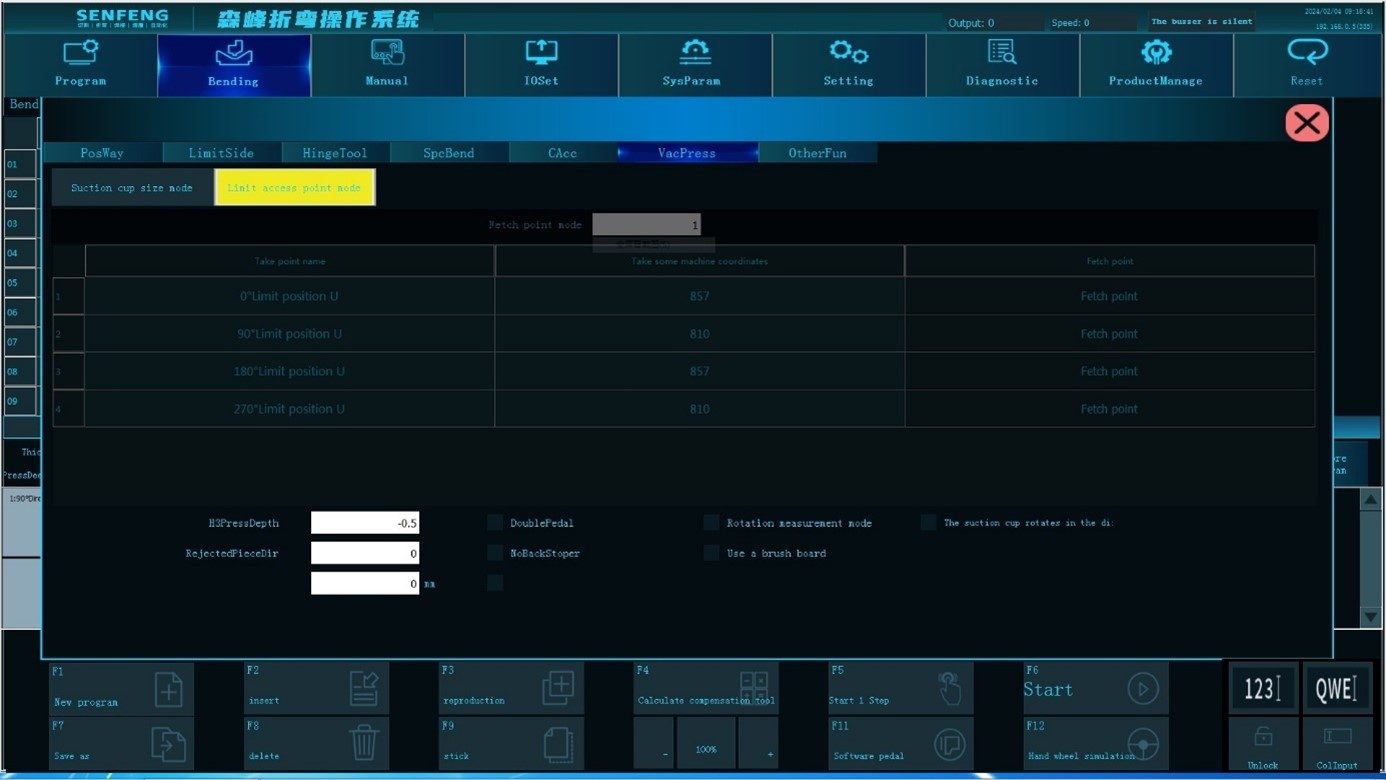Image resolution: width=1386 pixels, height=780 pixels.
Task: Open the Diagnostic icon
Action: point(1002,52)
